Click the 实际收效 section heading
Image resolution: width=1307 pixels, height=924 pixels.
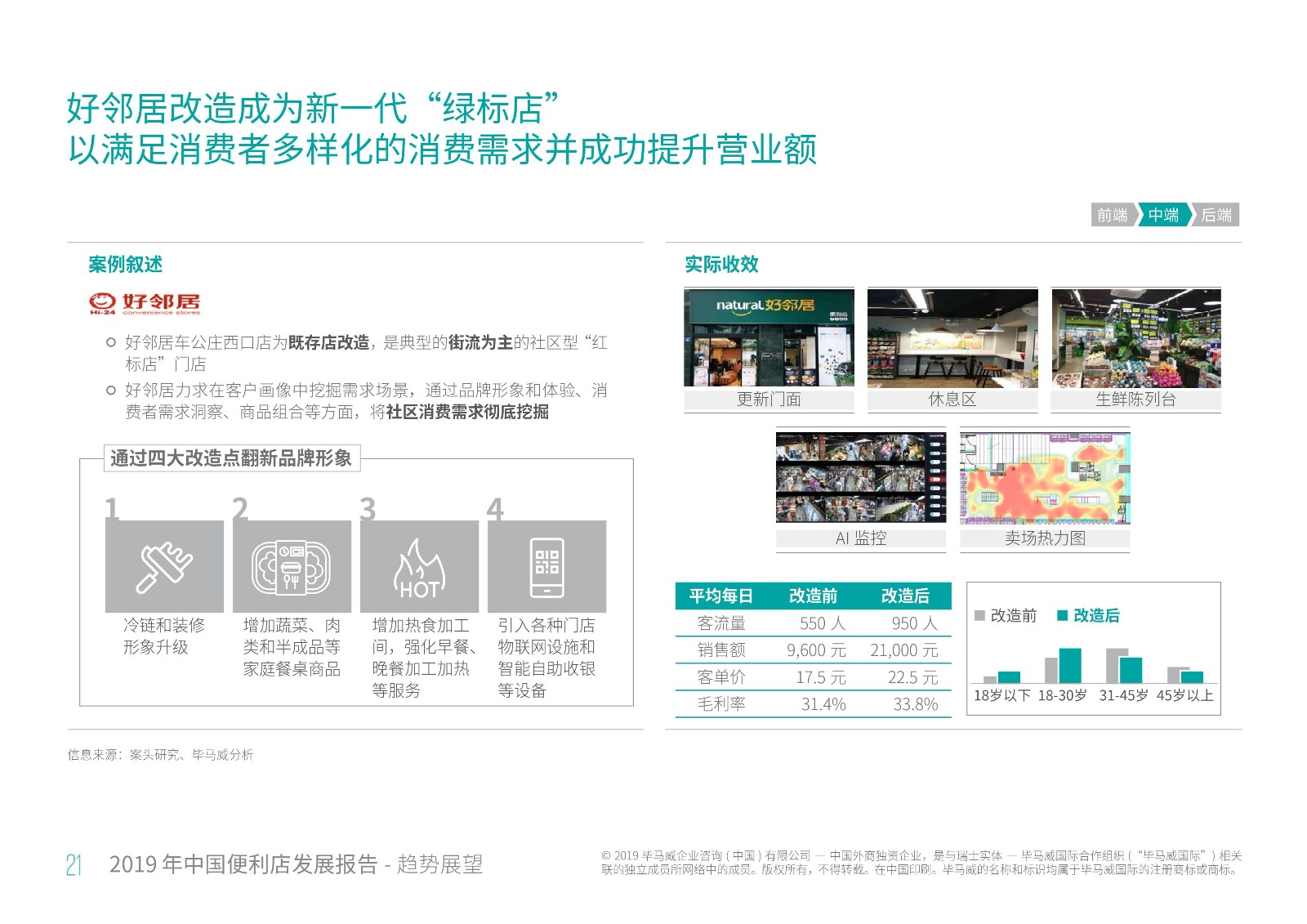[x=721, y=264]
